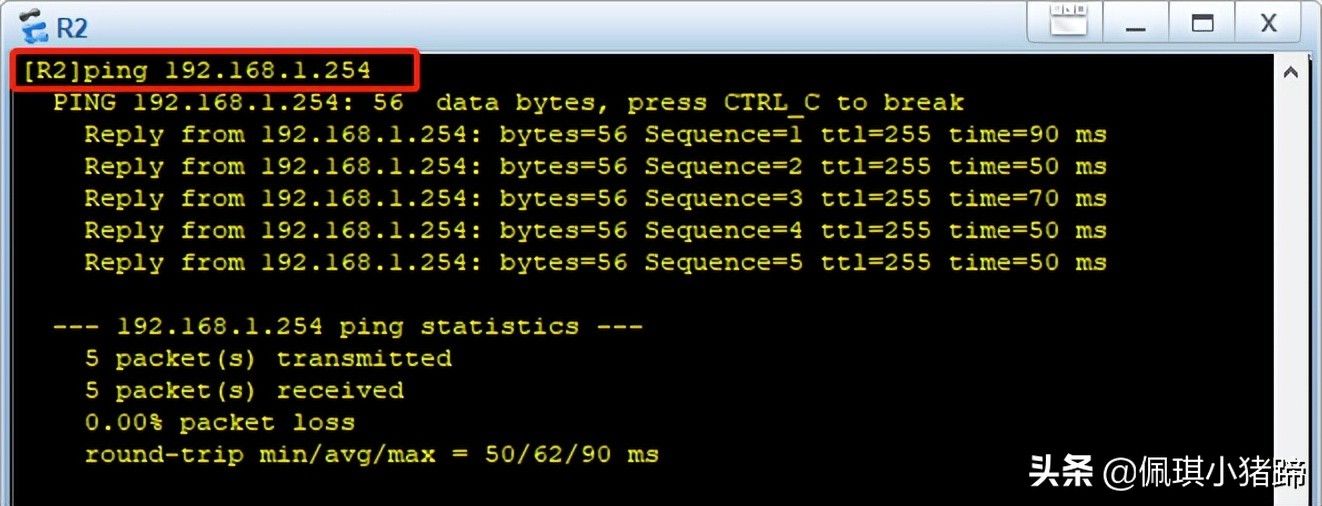Click the "5 packet(s) received" line
The image size is (1322, 506).
click(244, 390)
